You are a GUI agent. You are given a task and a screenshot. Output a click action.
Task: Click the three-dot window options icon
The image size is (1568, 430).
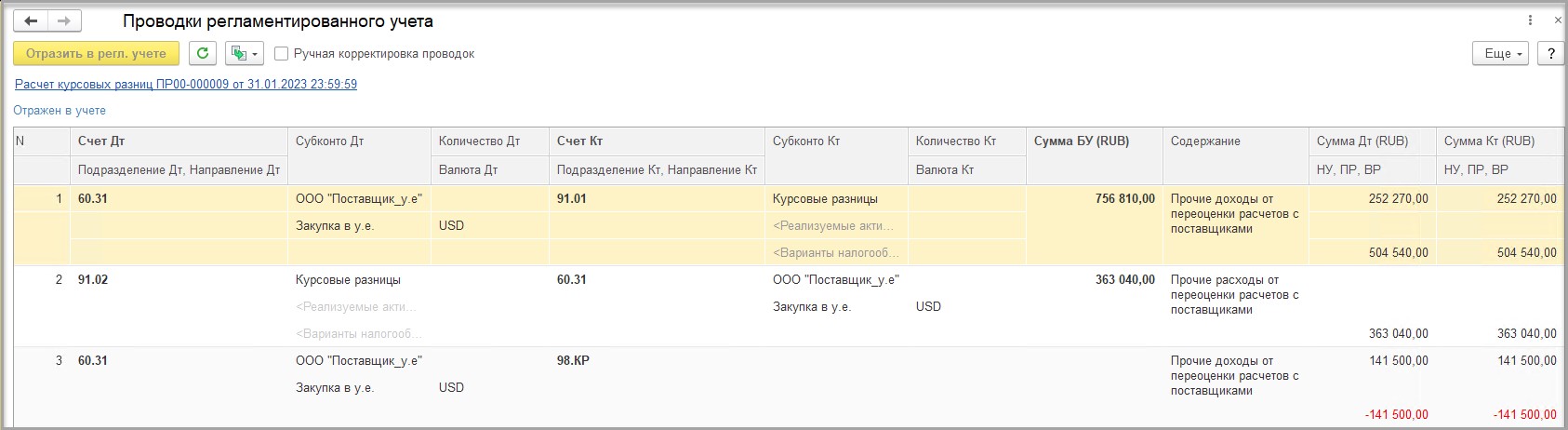(1530, 20)
